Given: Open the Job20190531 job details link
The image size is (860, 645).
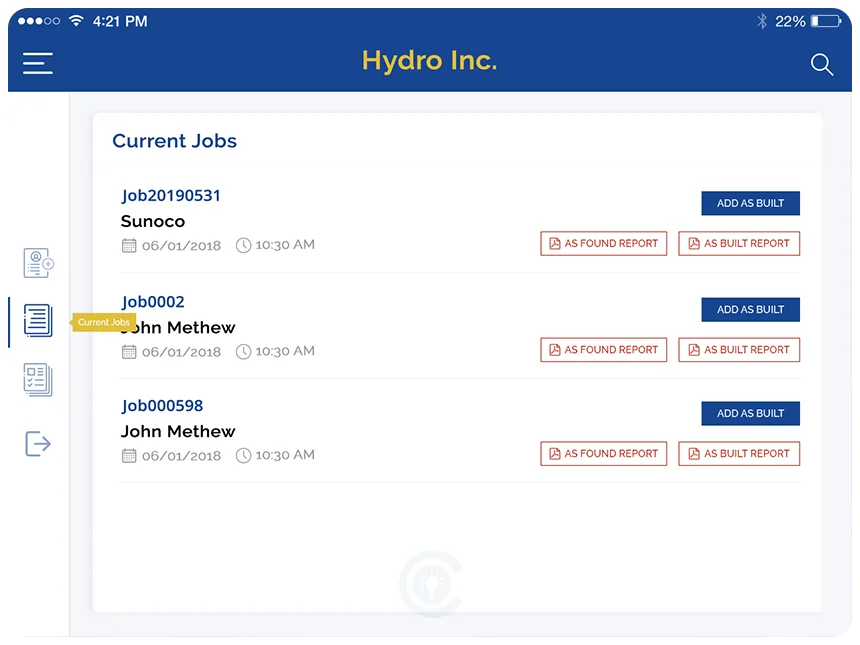Looking at the screenshot, I should point(170,196).
